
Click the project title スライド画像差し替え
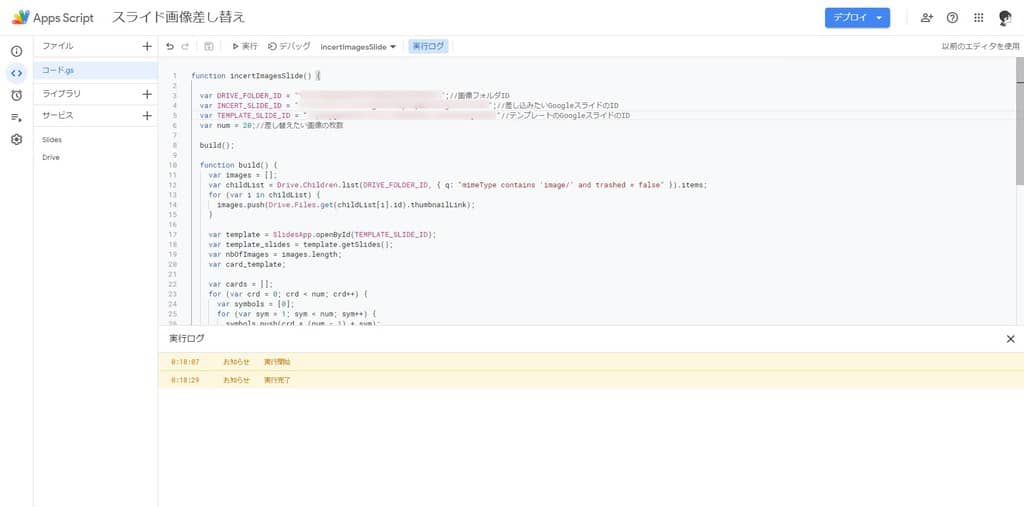coord(178,18)
